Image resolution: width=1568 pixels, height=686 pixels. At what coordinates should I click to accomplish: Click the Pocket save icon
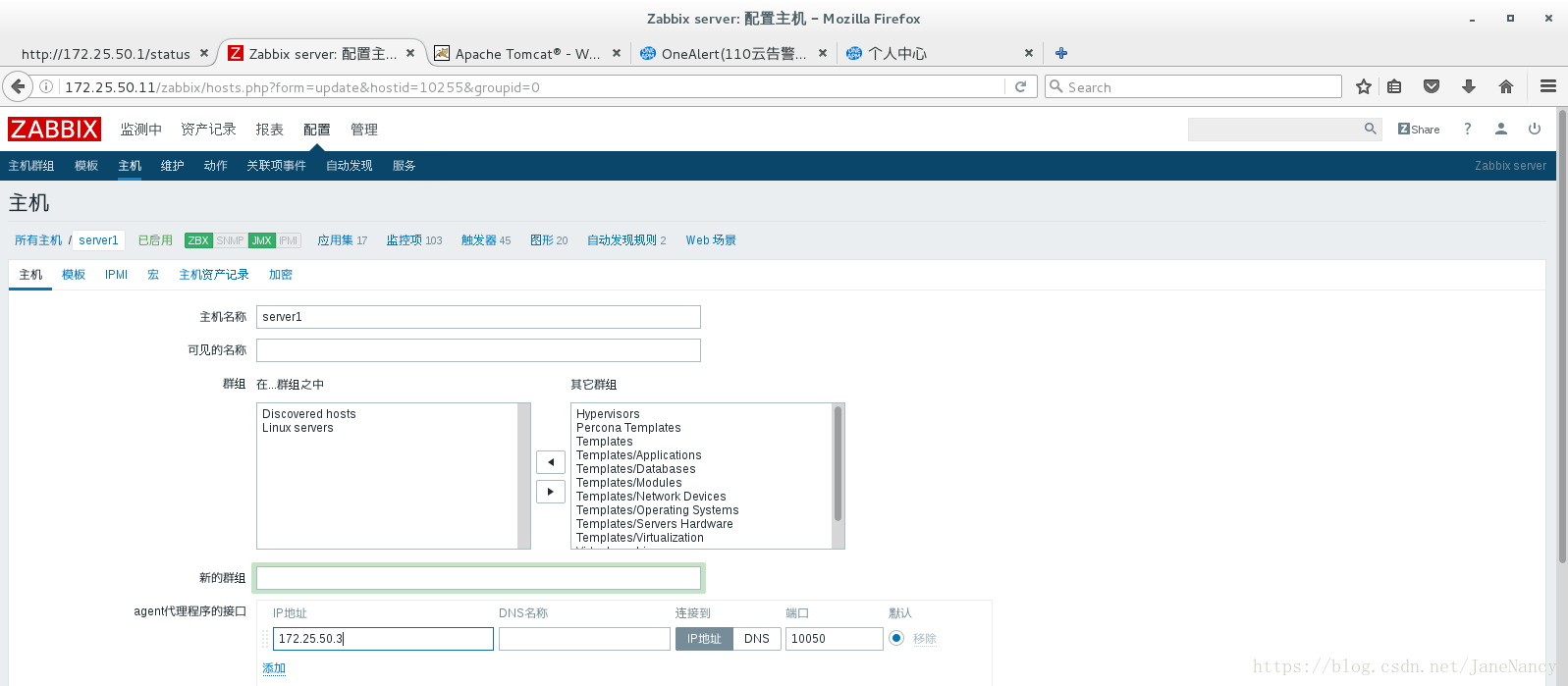coord(1432,86)
